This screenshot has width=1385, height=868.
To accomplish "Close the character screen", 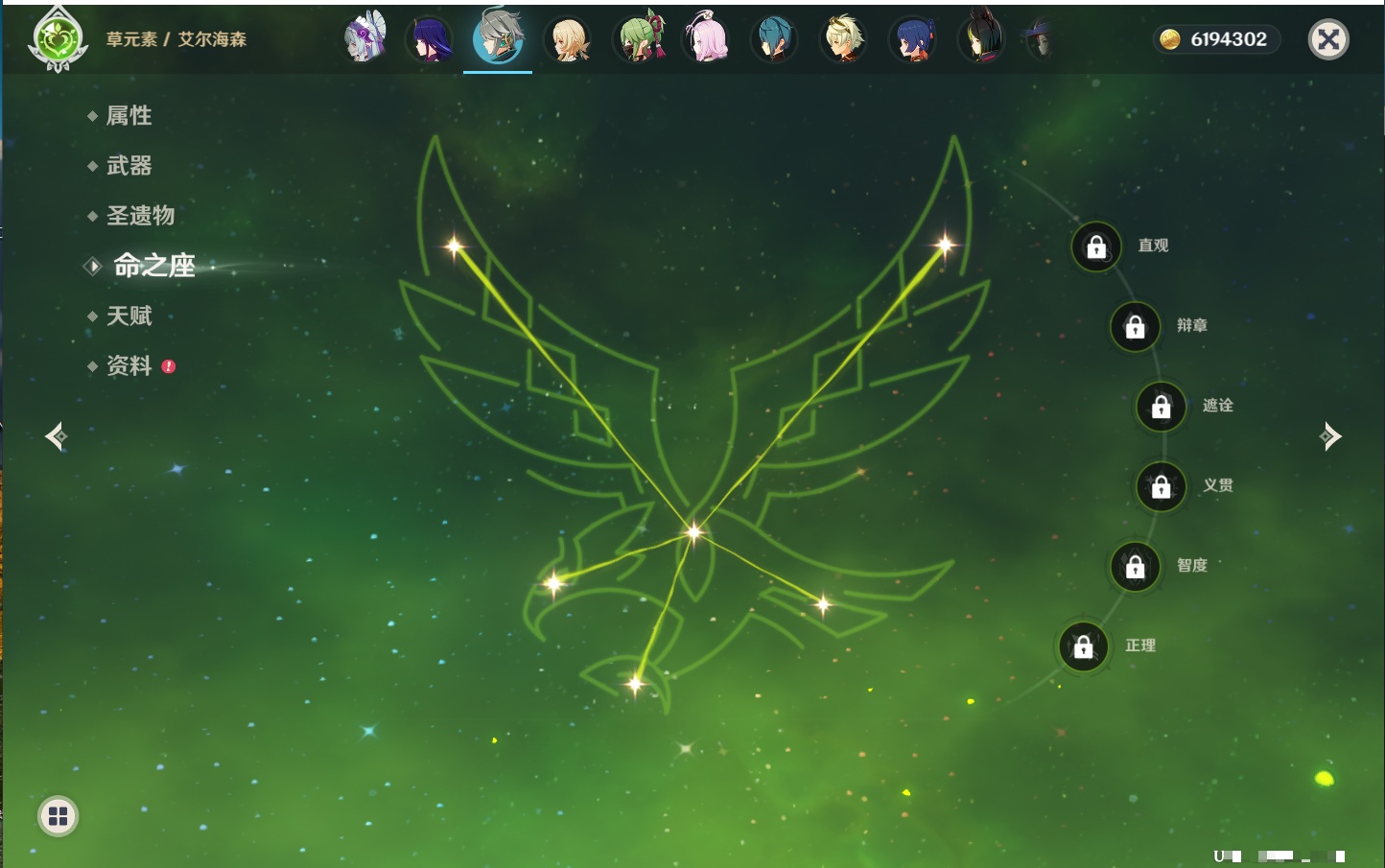I will pos(1328,39).
